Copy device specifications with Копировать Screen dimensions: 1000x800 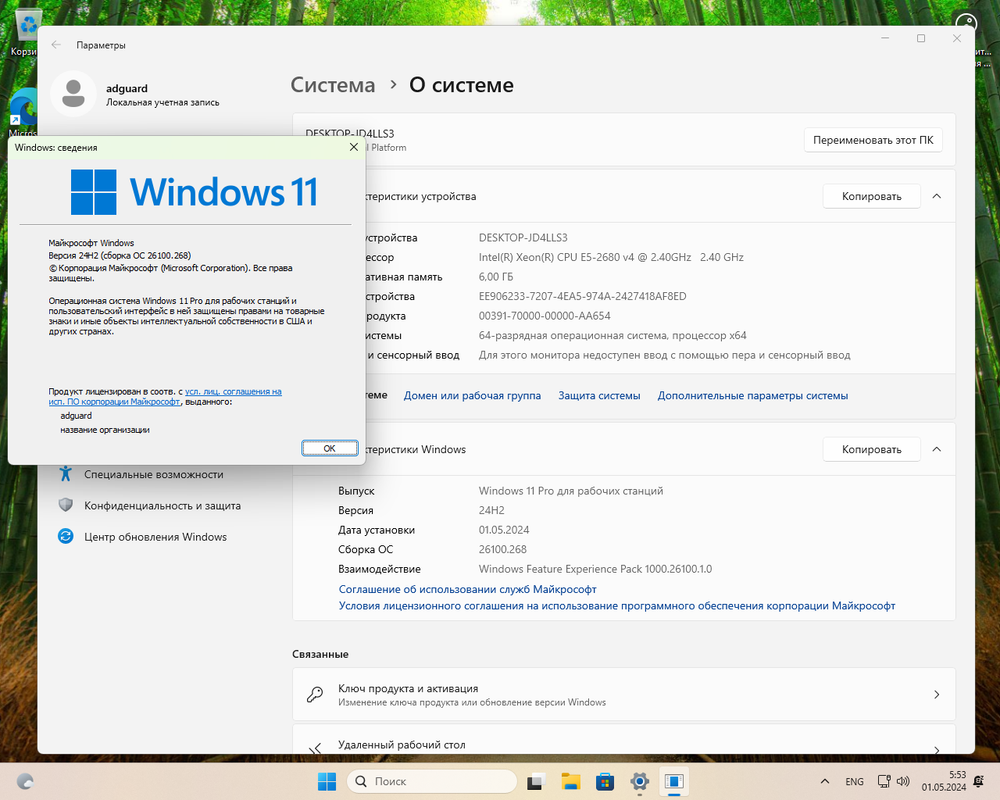pos(871,196)
